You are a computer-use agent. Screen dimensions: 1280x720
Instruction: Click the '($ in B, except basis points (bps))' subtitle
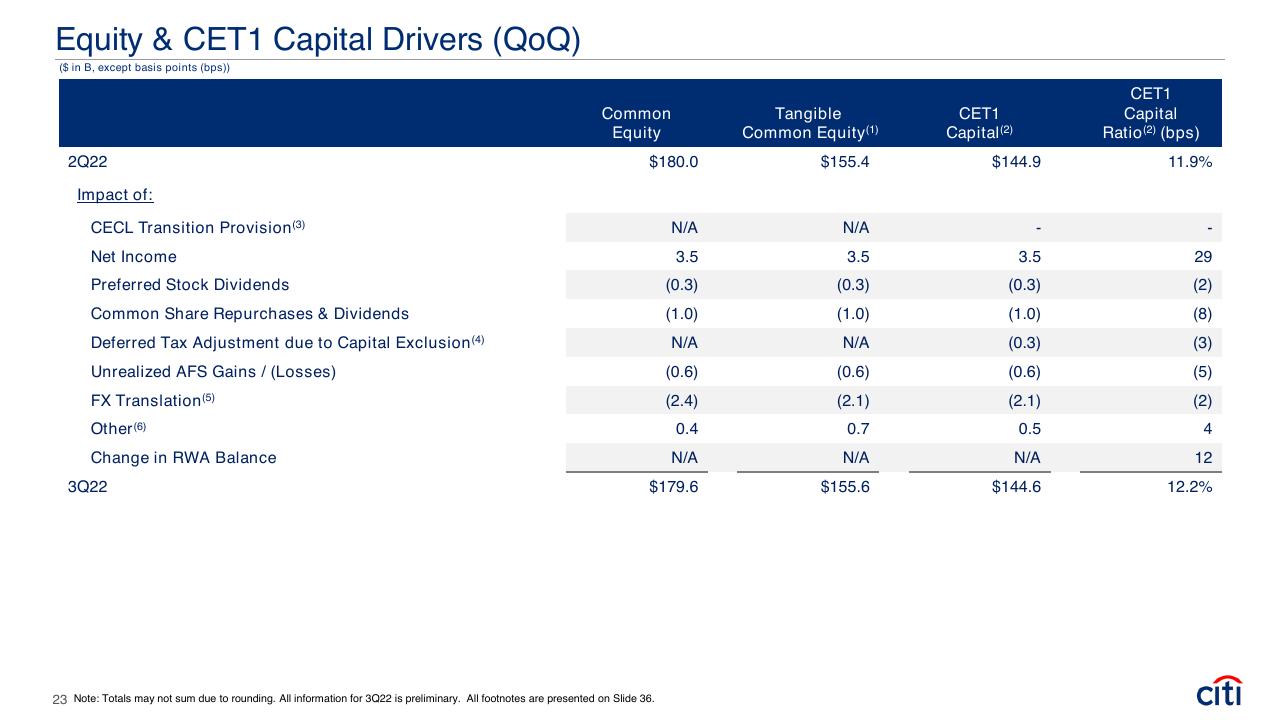pyautogui.click(x=145, y=68)
